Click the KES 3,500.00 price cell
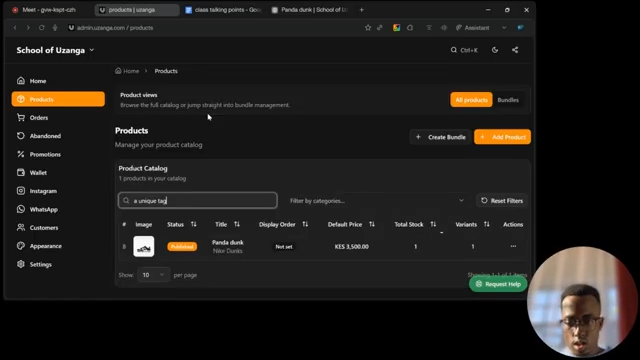This screenshot has width=640, height=360. point(351,247)
